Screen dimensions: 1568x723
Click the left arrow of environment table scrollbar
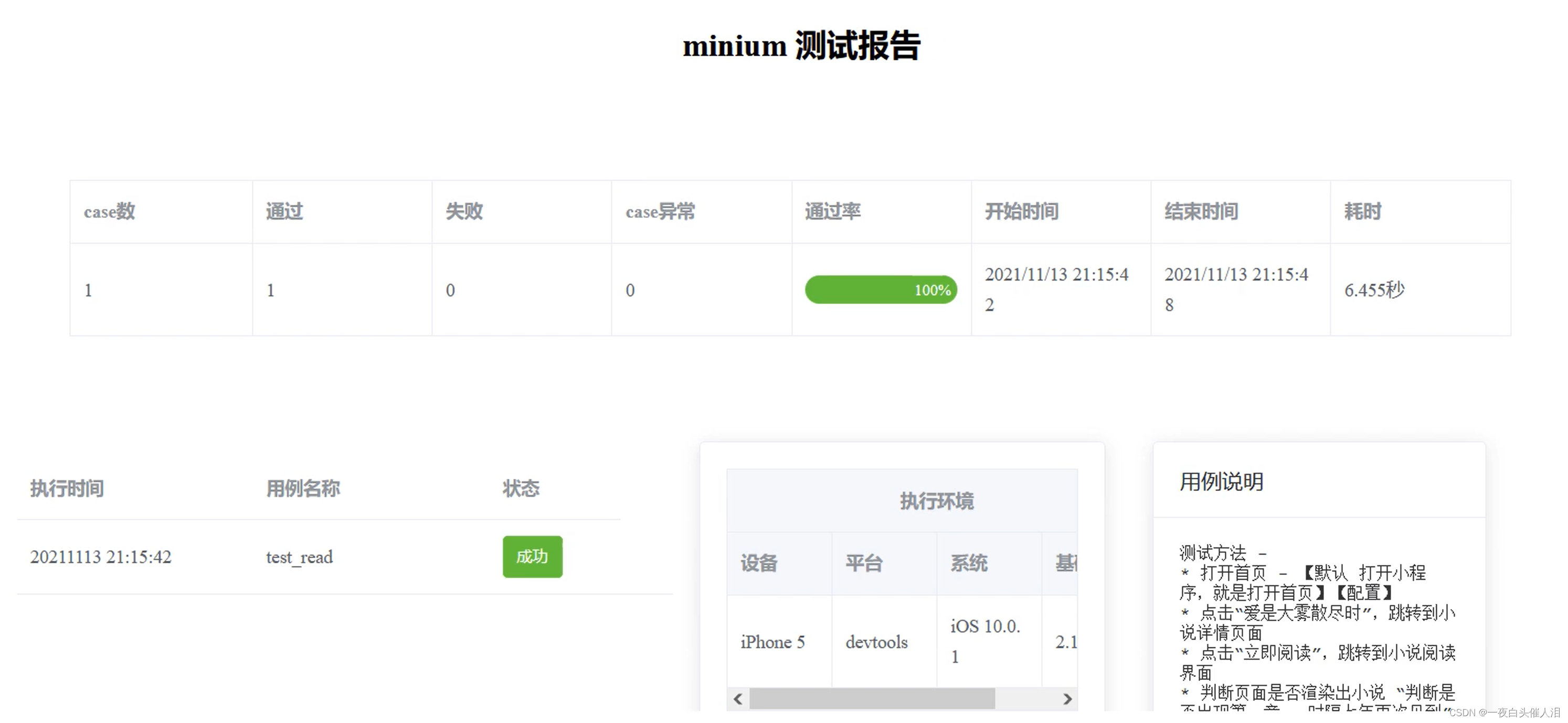click(738, 699)
